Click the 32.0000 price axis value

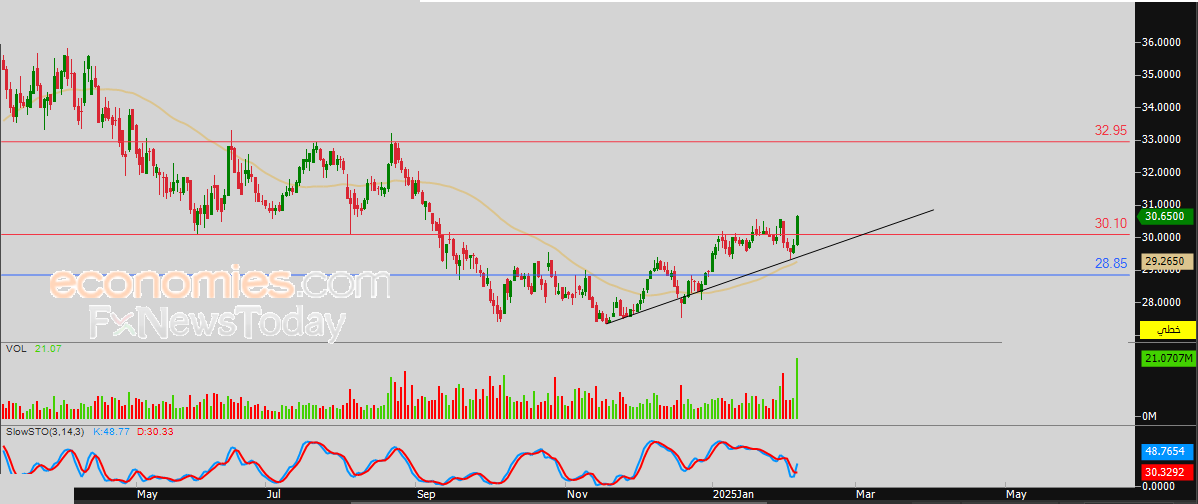point(1163,173)
